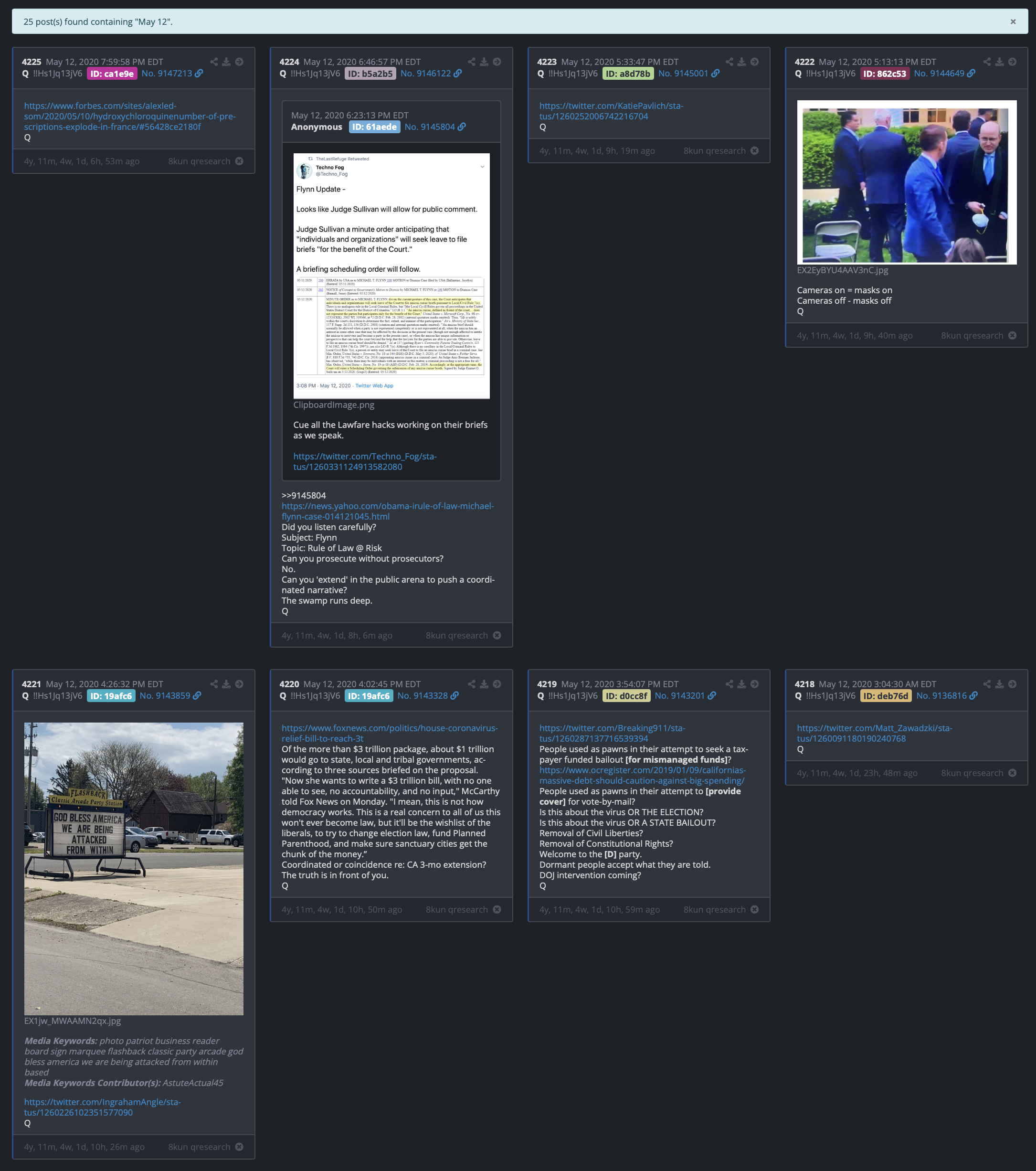Click 8kun qresearch label on post 4220
Viewport: 1036px width, 1171px height.
[456, 910]
